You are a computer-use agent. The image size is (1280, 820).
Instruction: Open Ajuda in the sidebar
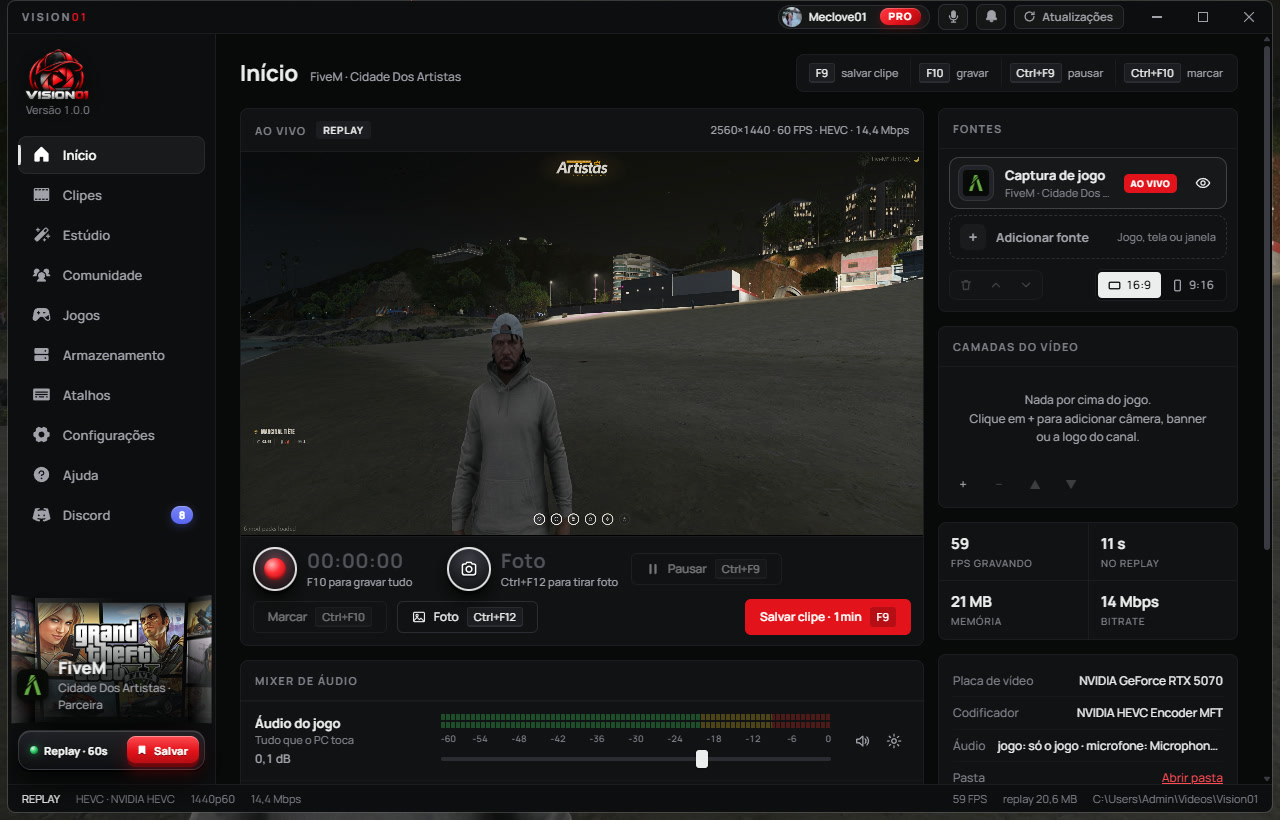tap(111, 475)
